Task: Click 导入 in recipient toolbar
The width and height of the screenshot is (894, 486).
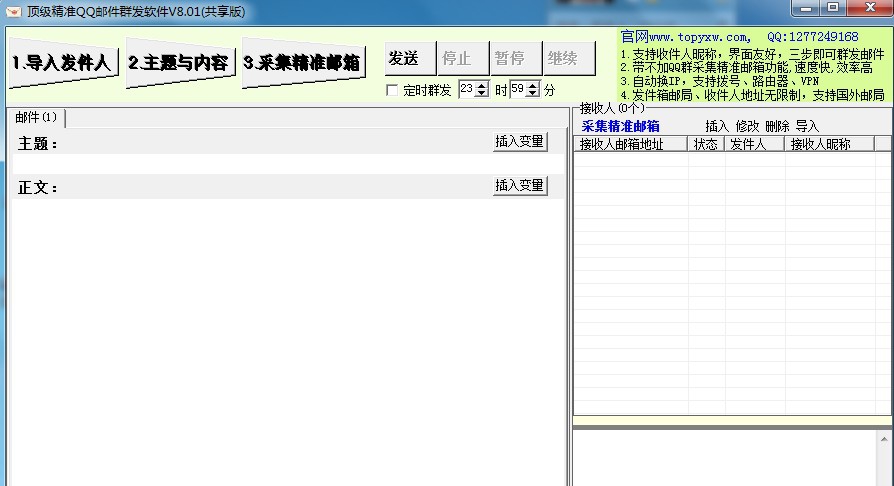Action: pyautogui.click(x=807, y=126)
